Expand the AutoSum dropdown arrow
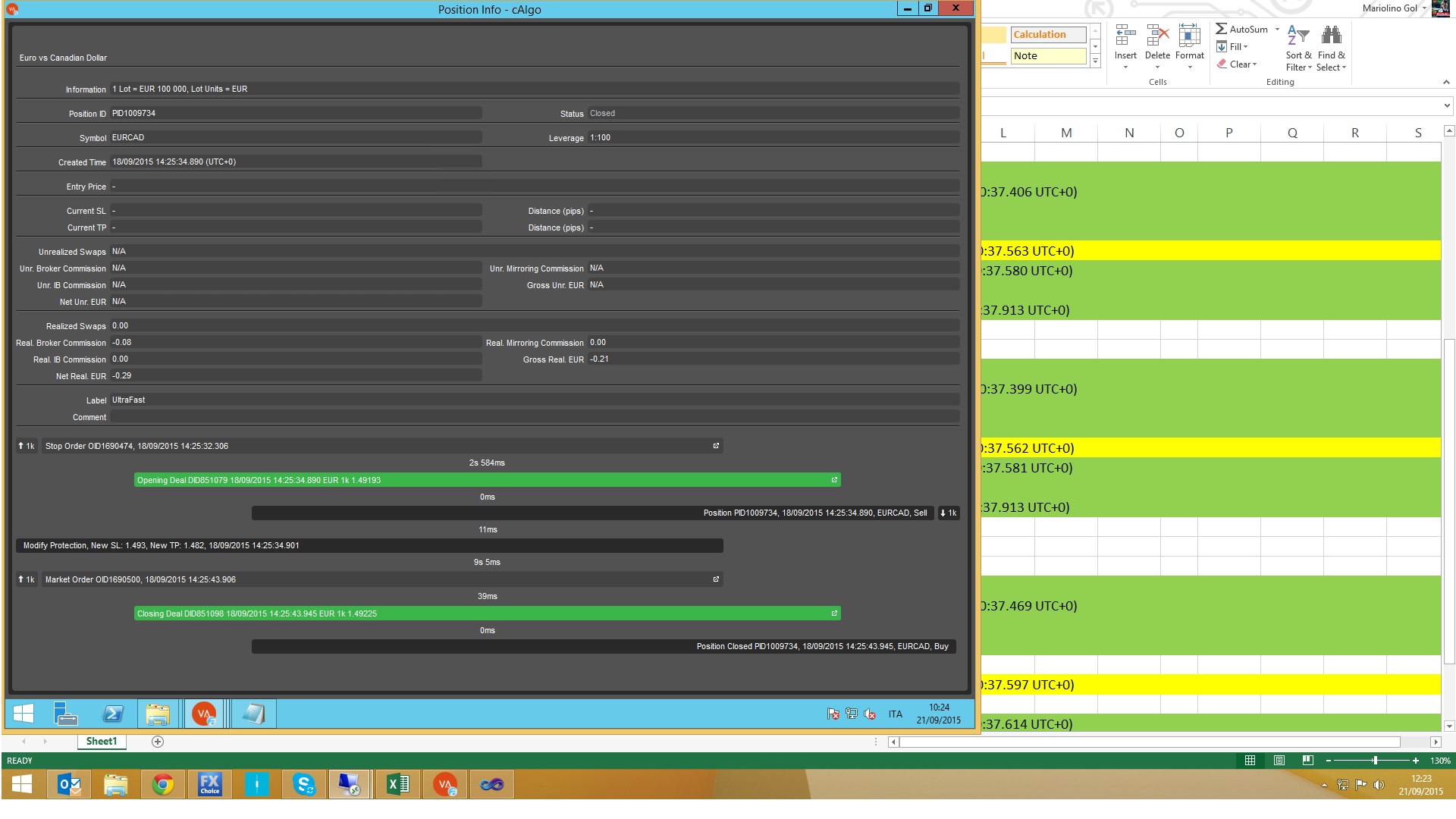Image resolution: width=1456 pixels, height=819 pixels. pyautogui.click(x=1278, y=30)
